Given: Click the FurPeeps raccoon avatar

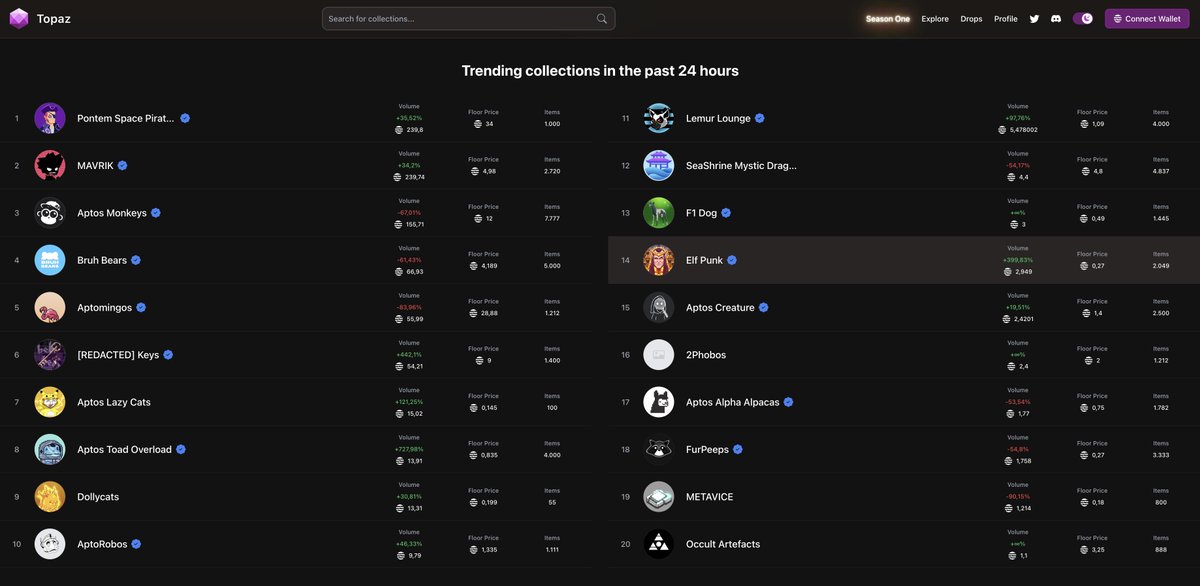Looking at the screenshot, I should pyautogui.click(x=659, y=449).
